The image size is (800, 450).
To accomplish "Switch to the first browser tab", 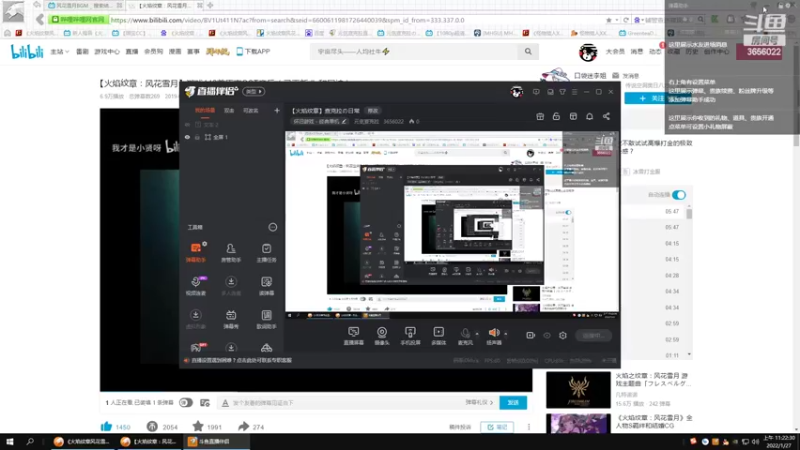I will (x=85, y=5).
